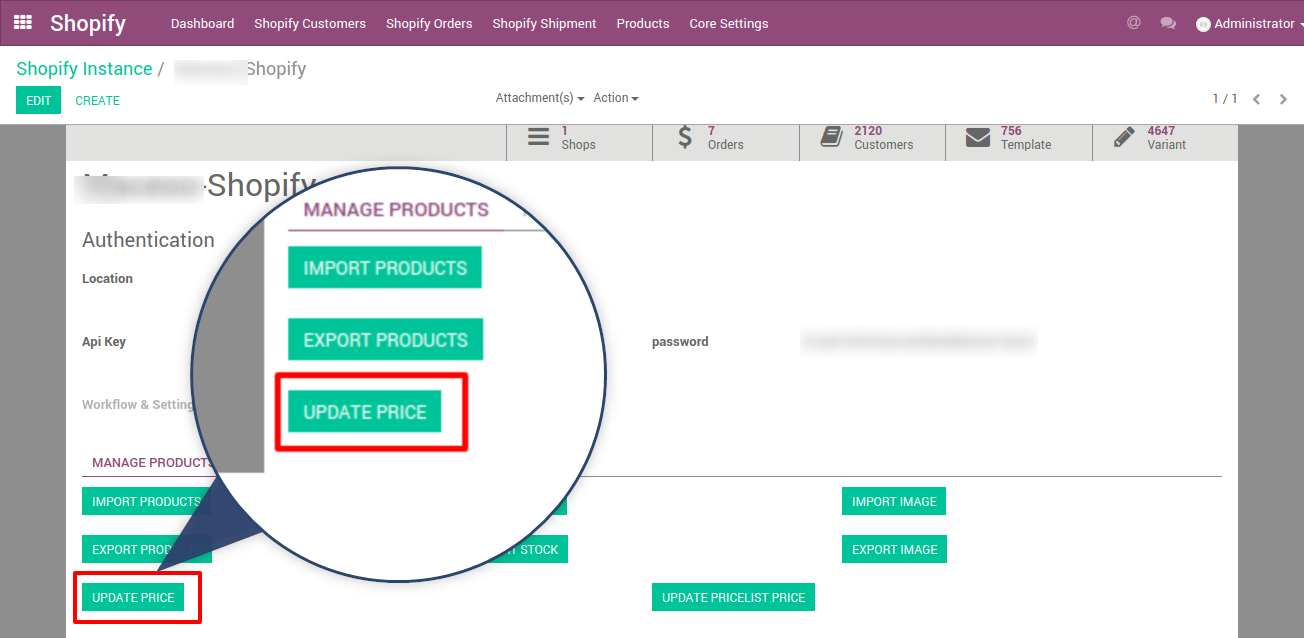Click the Location label
1304x638 pixels.
pyautogui.click(x=107, y=279)
